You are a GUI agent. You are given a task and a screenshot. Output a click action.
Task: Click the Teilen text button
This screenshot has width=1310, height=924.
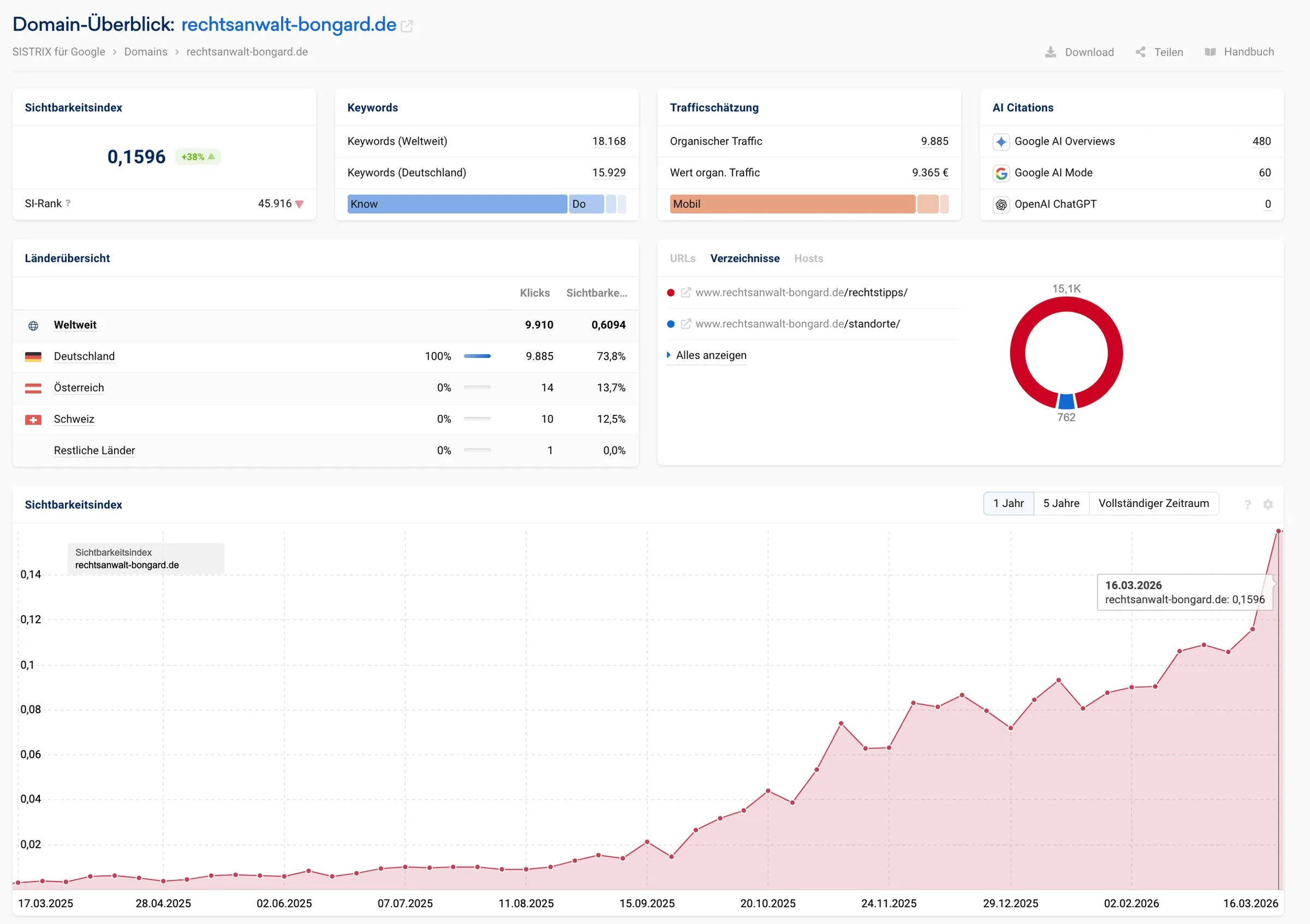coord(1169,52)
